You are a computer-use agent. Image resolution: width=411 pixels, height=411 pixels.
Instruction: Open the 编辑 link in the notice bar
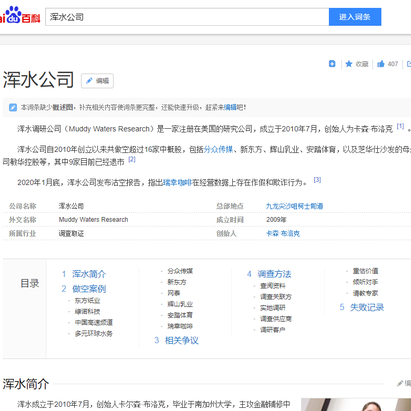[230, 107]
